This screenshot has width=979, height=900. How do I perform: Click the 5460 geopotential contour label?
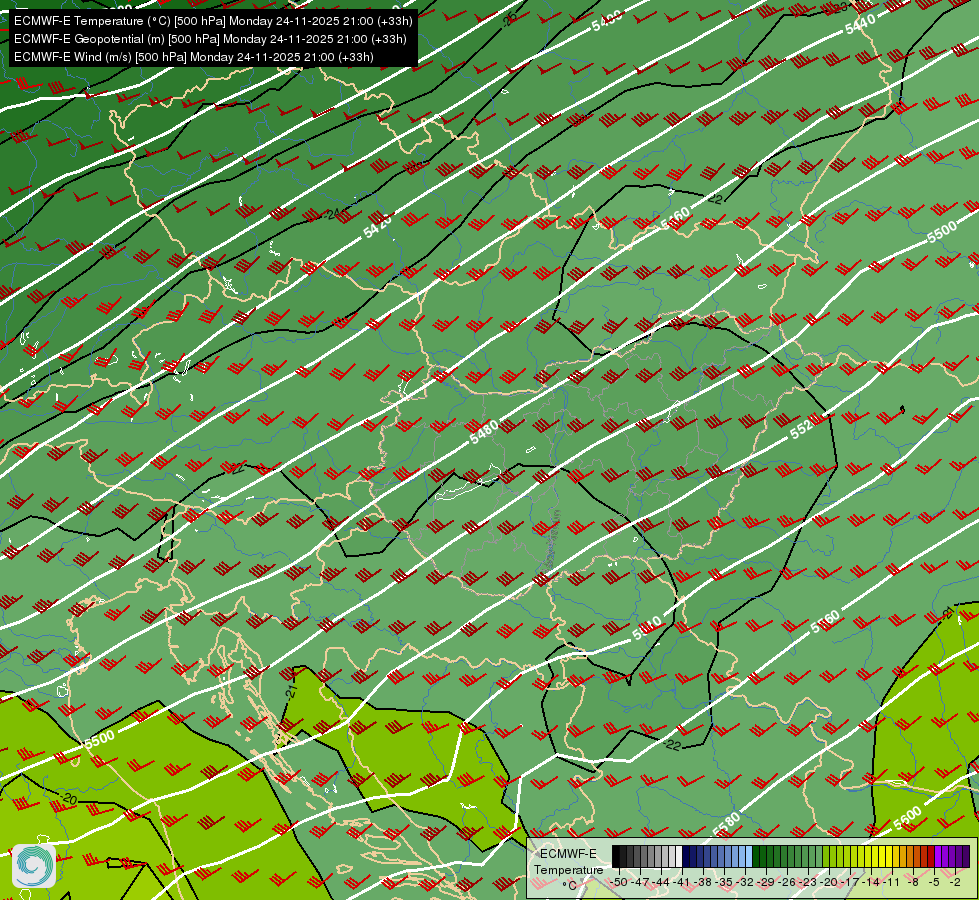point(676,218)
